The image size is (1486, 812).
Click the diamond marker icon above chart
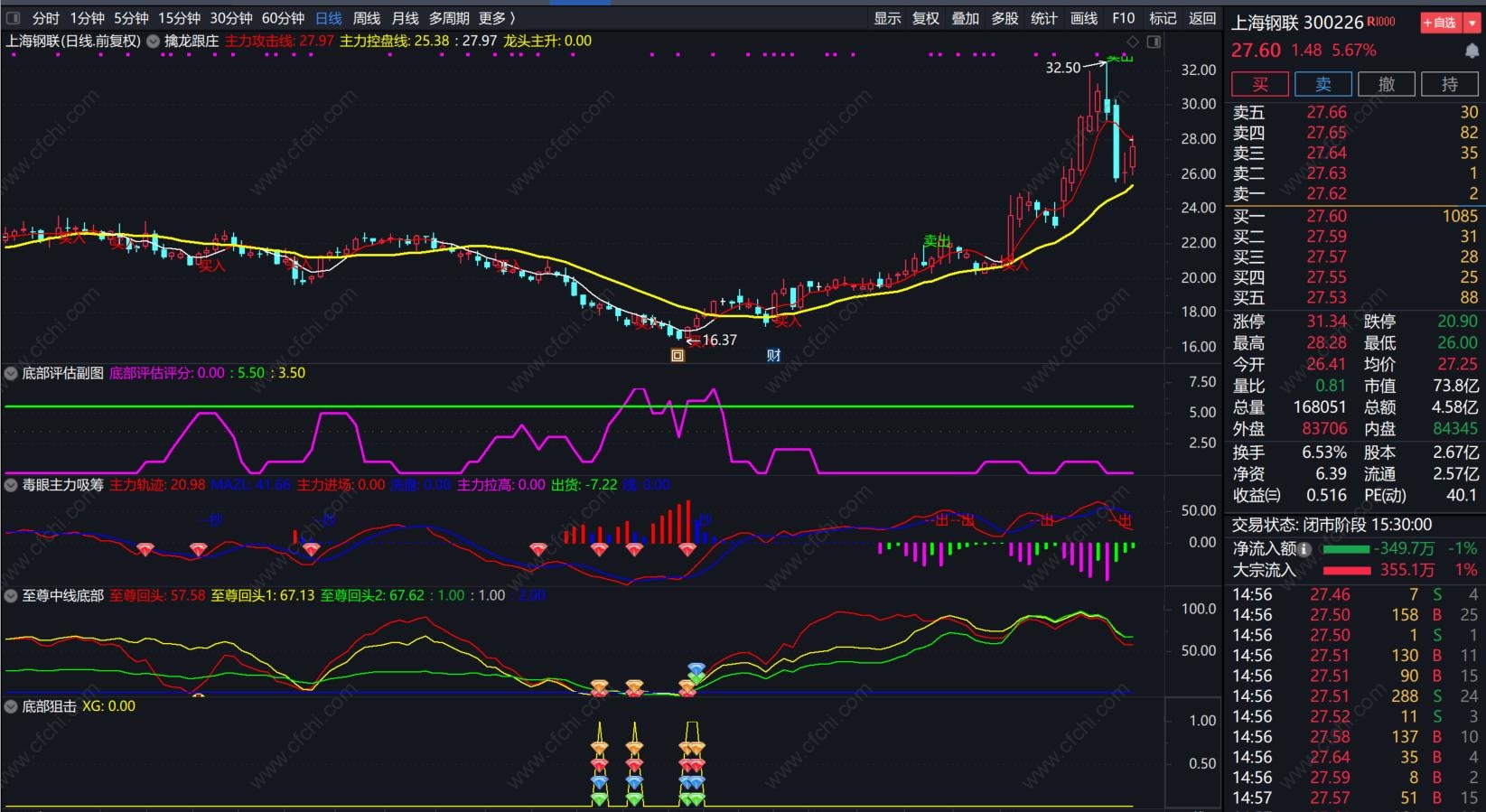click(x=1133, y=42)
